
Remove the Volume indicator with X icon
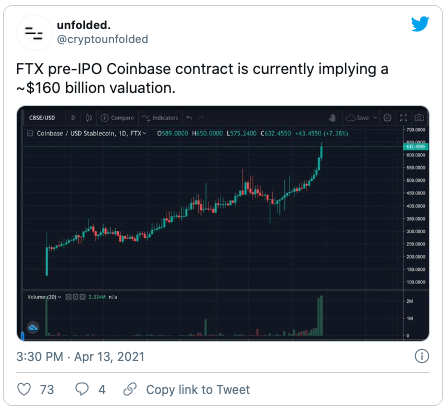[82, 297]
